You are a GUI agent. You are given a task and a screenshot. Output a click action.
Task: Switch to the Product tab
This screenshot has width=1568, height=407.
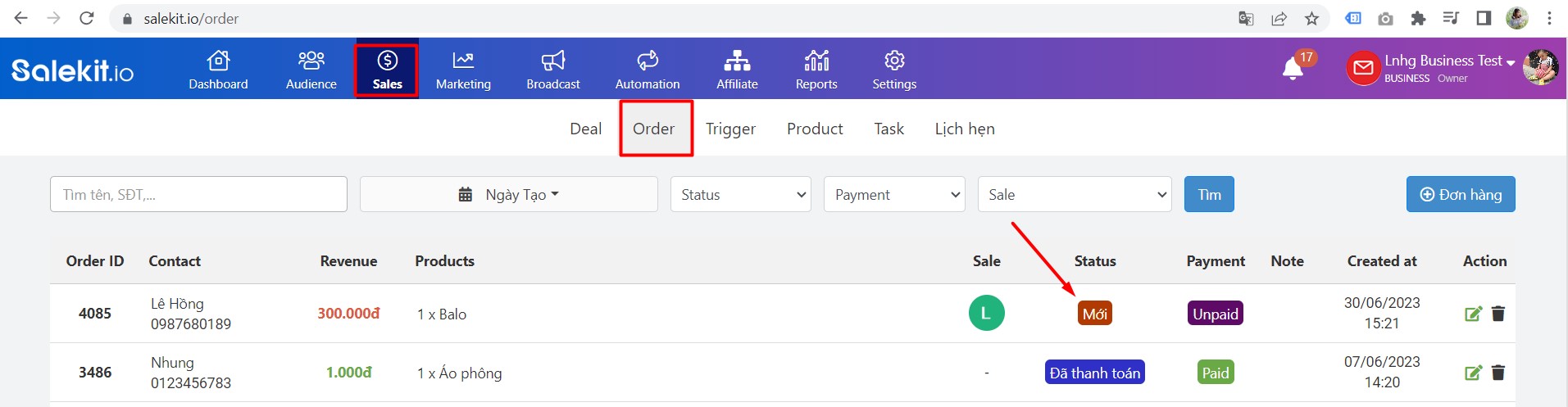point(815,129)
